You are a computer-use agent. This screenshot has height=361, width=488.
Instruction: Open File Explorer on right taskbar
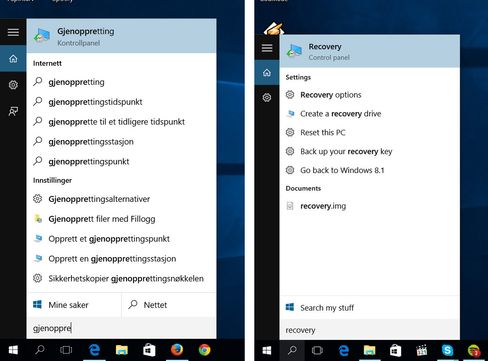point(369,351)
